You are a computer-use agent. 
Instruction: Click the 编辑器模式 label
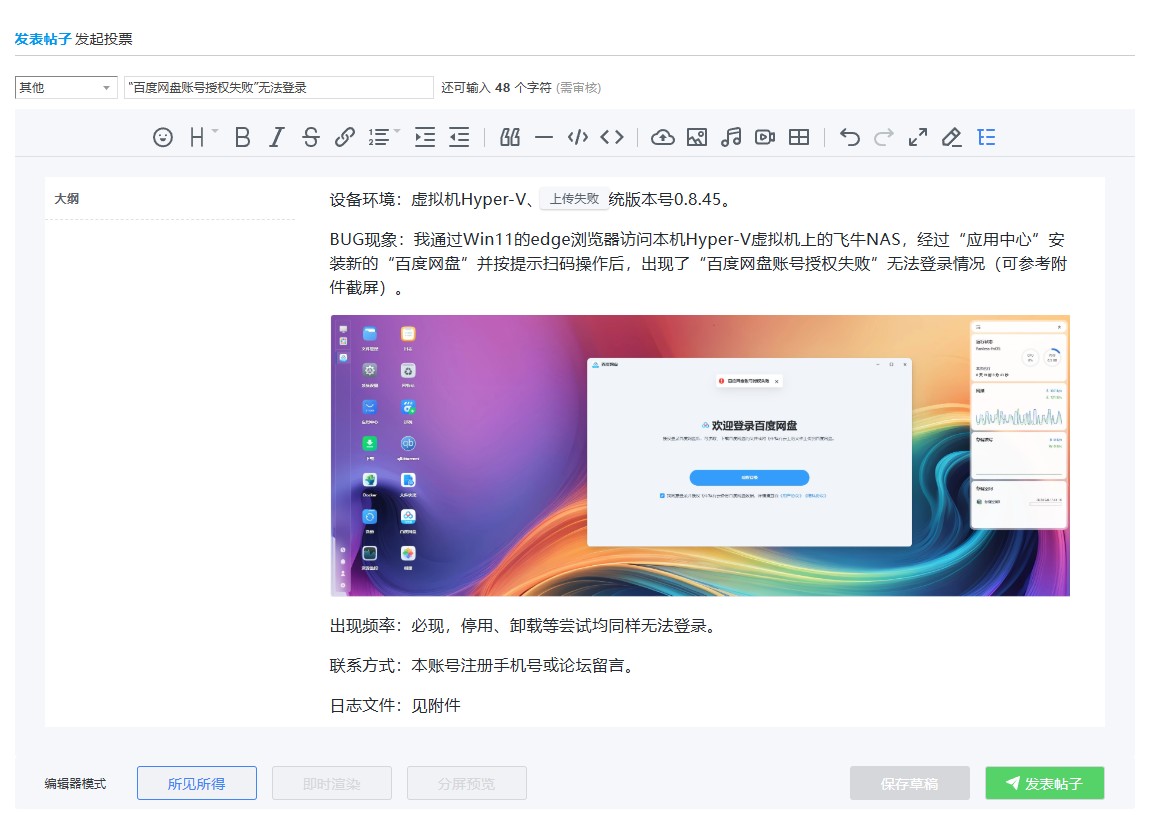[x=76, y=784]
